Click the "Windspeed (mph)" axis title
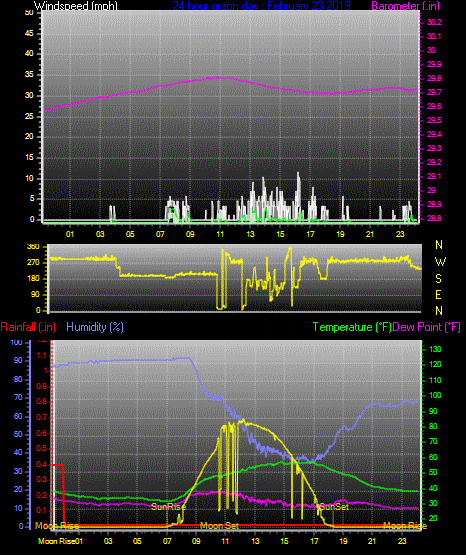Image resolution: width=466 pixels, height=555 pixels. pyautogui.click(x=76, y=6)
